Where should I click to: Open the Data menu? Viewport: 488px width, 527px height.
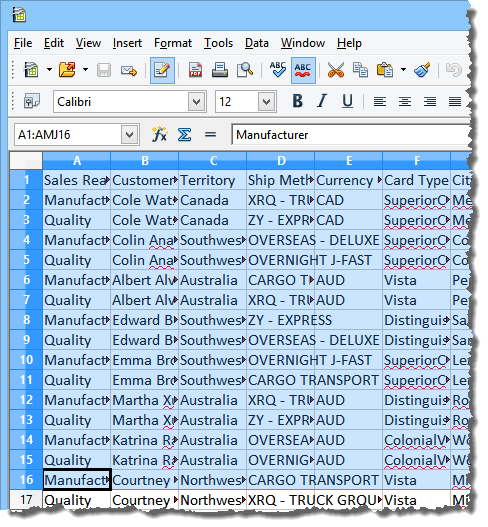[257, 43]
